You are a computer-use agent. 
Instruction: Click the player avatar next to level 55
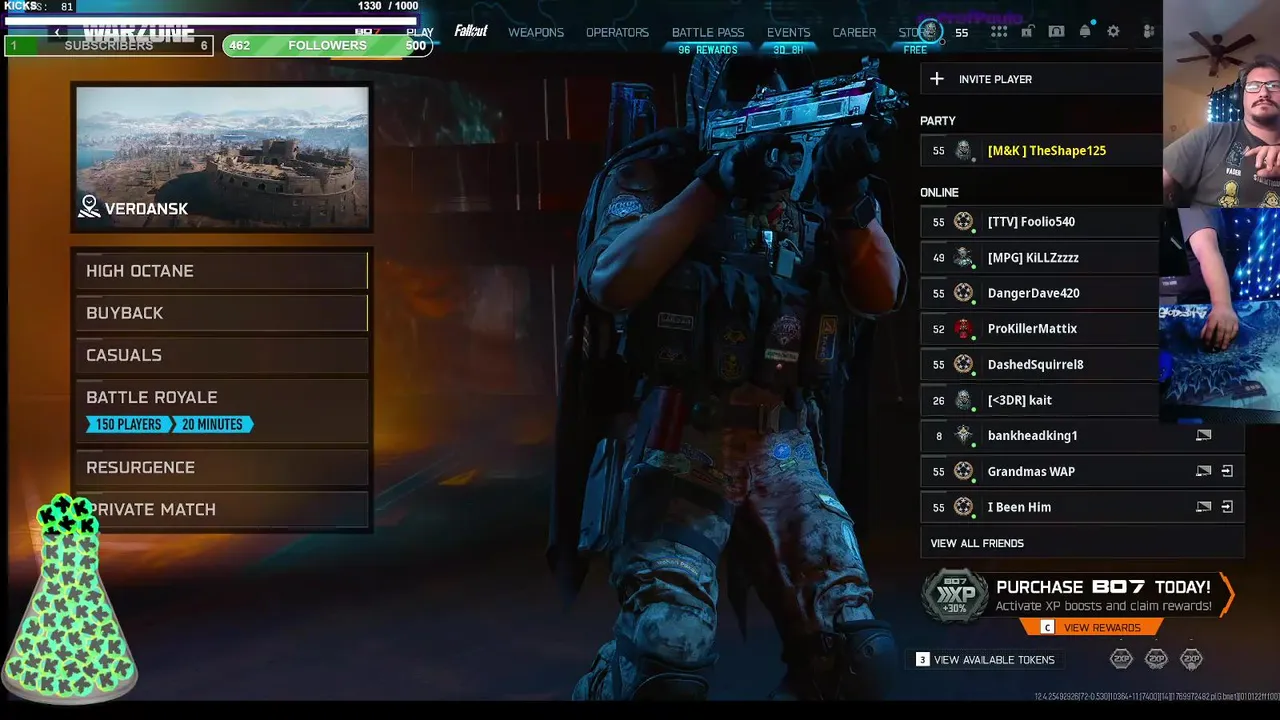point(931,31)
